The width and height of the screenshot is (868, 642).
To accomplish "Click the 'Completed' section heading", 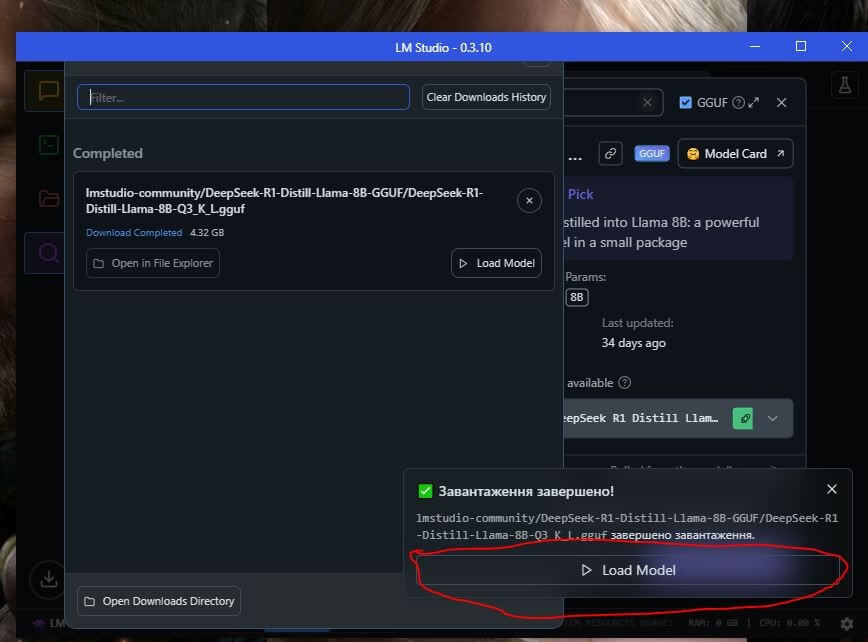I will [108, 153].
